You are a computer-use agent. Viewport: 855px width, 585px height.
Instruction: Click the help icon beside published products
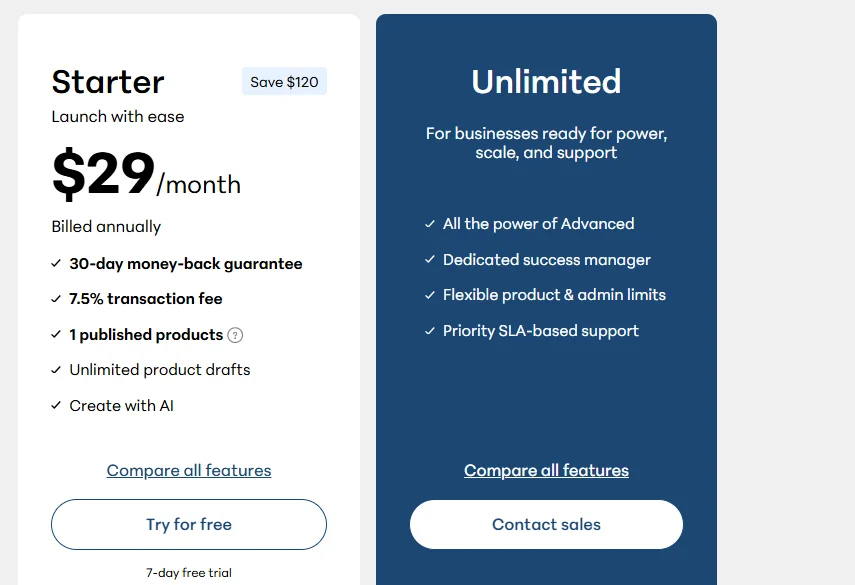click(x=236, y=335)
